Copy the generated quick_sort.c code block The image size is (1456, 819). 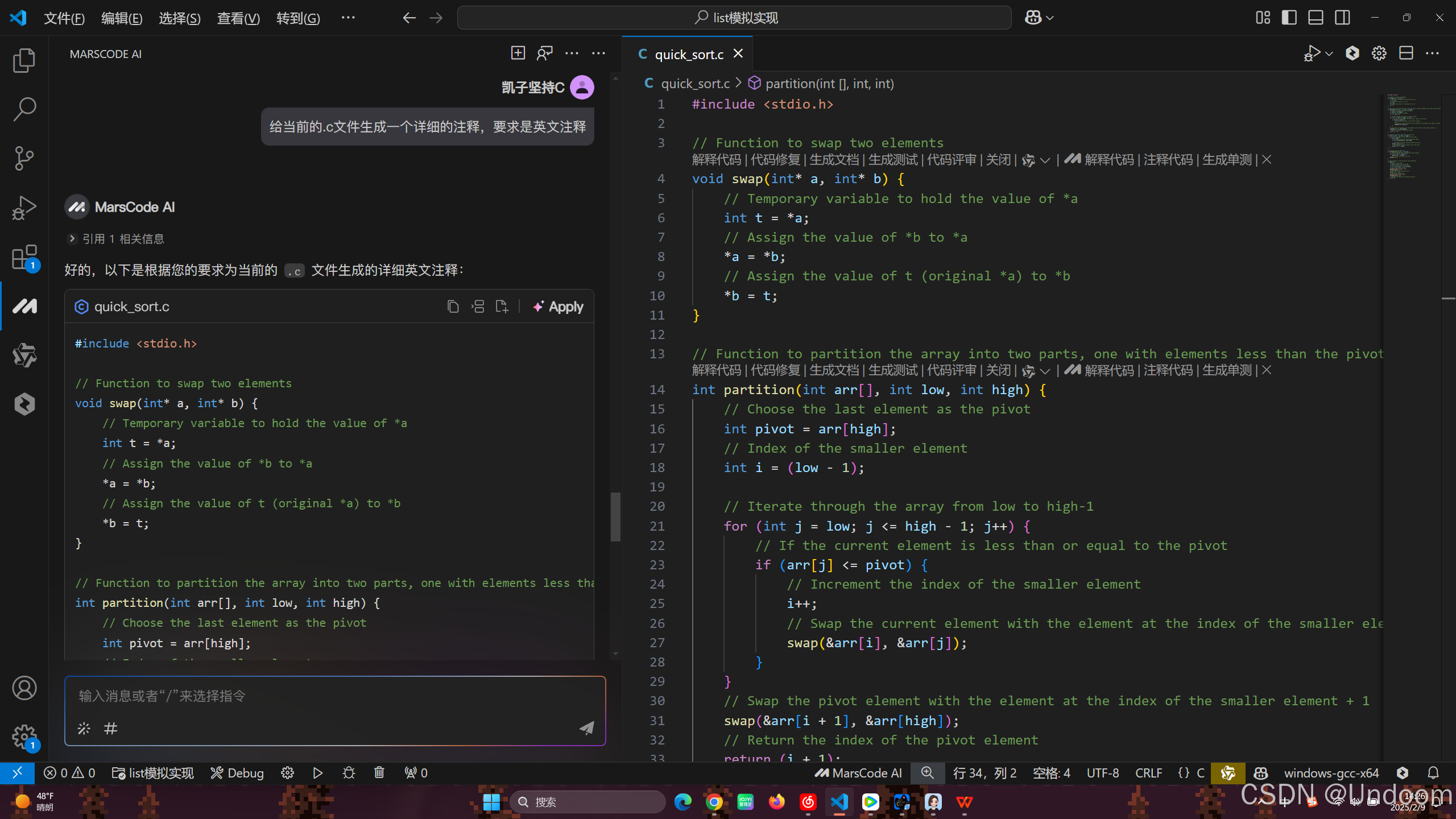click(x=453, y=307)
